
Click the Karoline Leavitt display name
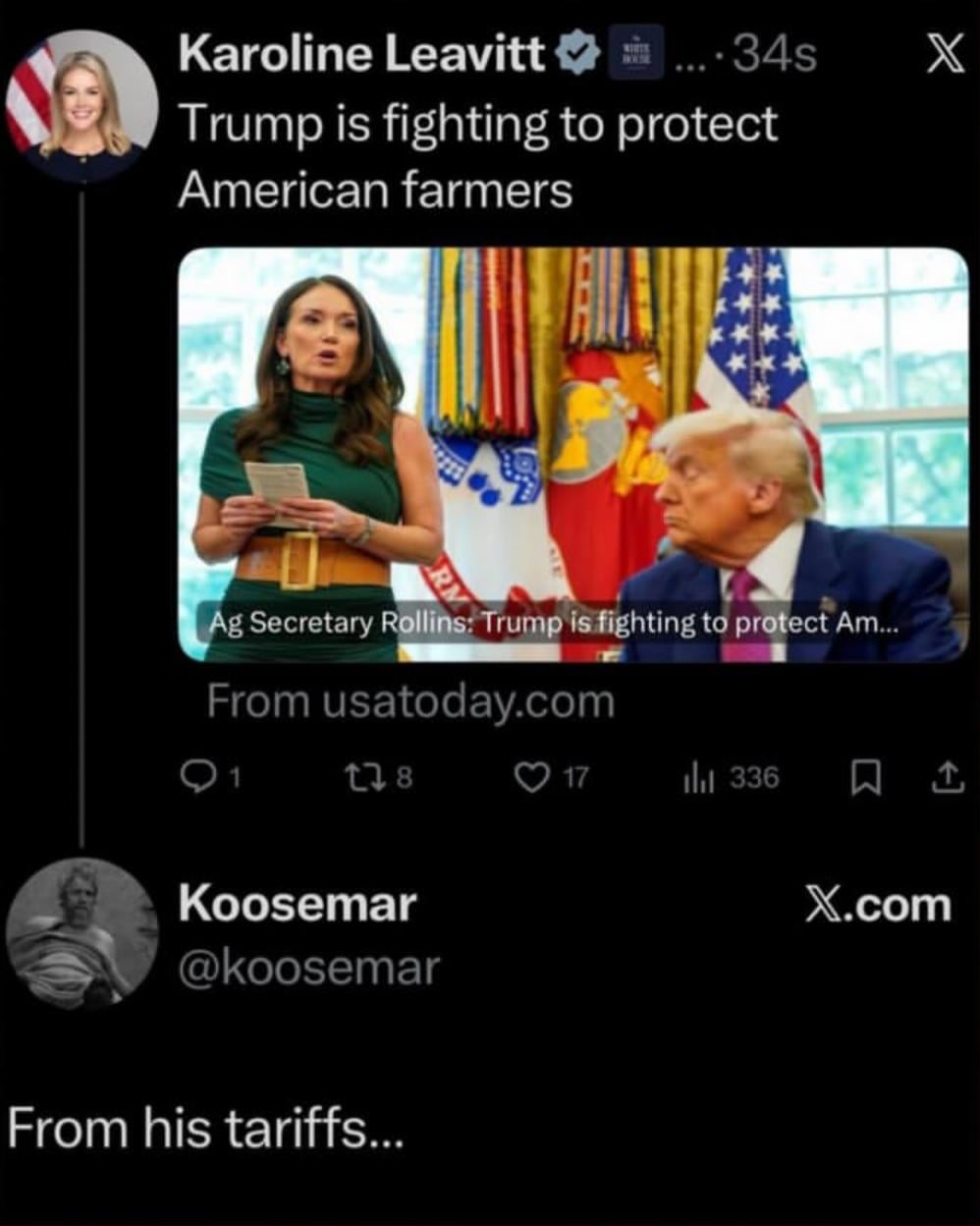(x=363, y=54)
